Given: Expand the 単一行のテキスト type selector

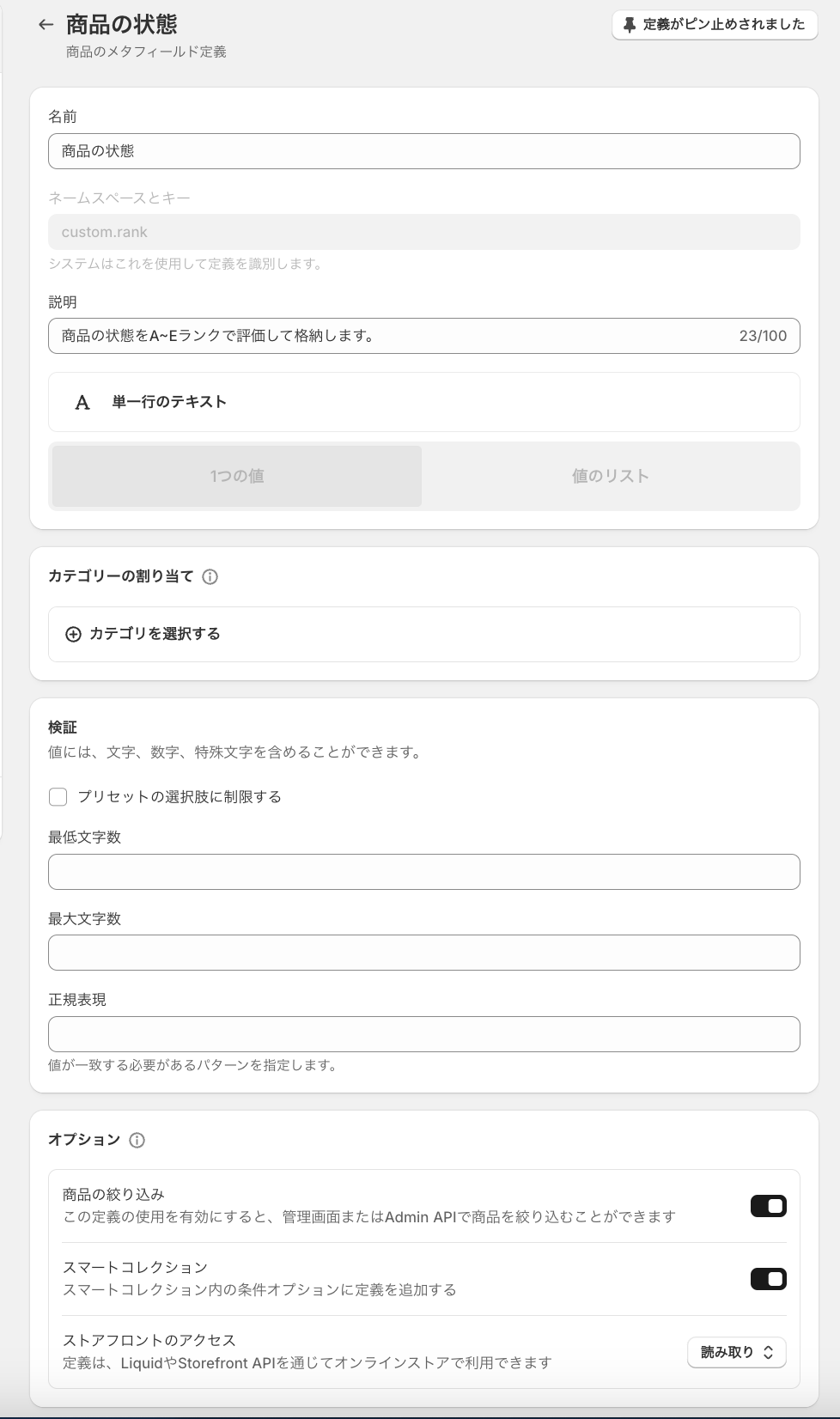Looking at the screenshot, I should pos(424,402).
